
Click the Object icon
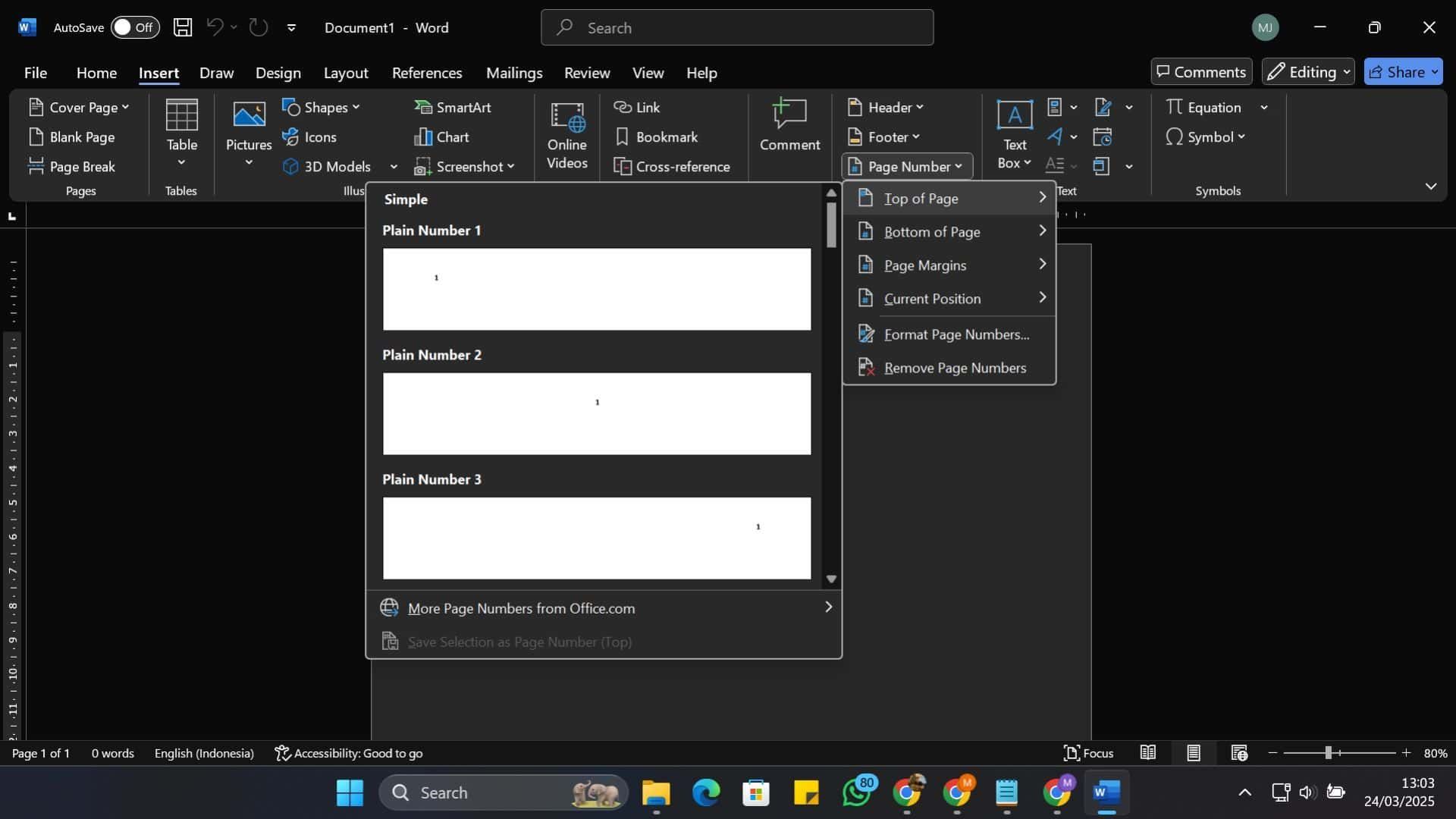point(1102,166)
